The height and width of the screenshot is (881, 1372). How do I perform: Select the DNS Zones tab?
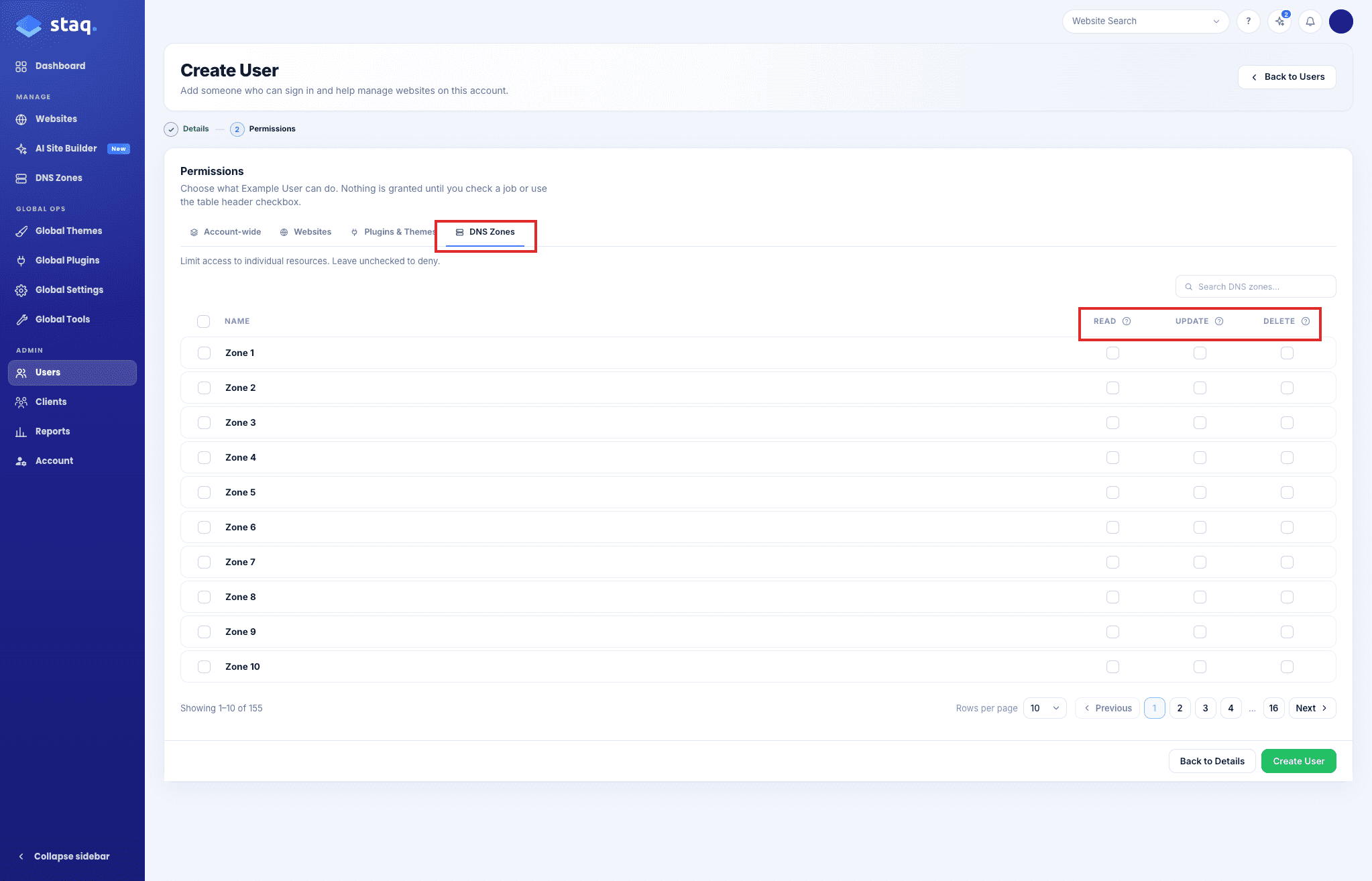(x=485, y=232)
